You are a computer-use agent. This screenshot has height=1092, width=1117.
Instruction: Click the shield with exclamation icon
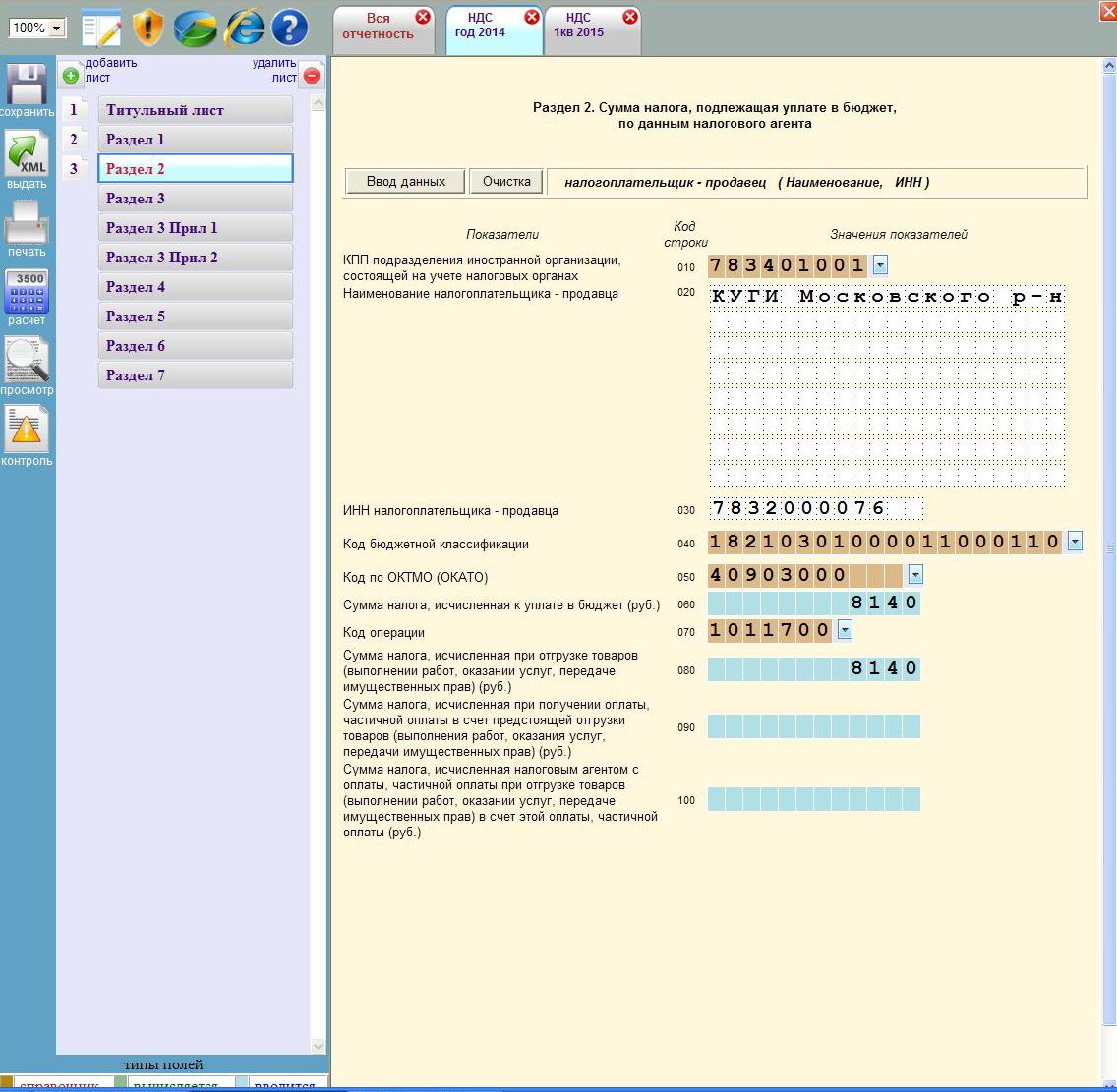click(148, 28)
